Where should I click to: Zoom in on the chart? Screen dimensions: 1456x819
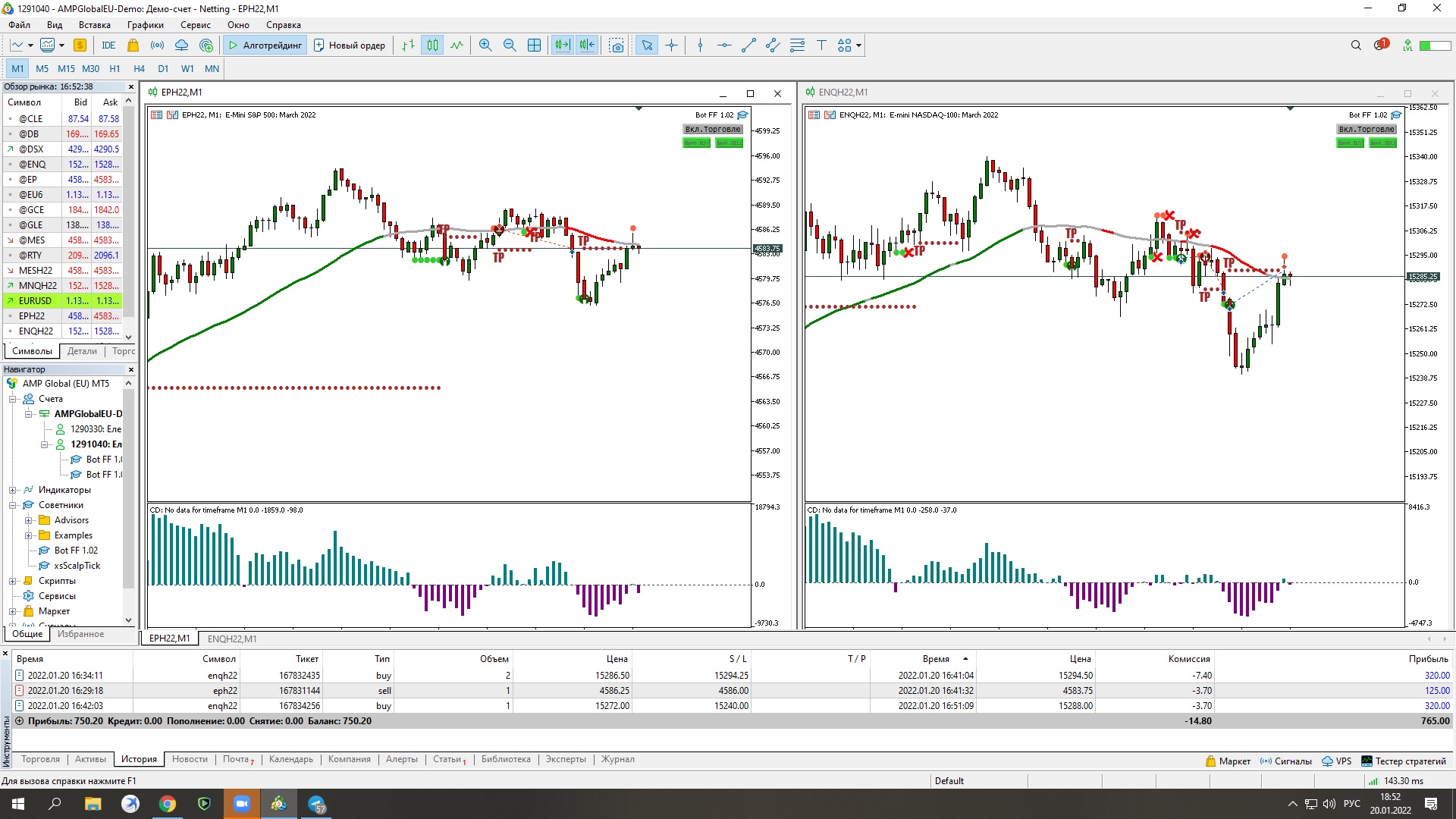pyautogui.click(x=485, y=45)
